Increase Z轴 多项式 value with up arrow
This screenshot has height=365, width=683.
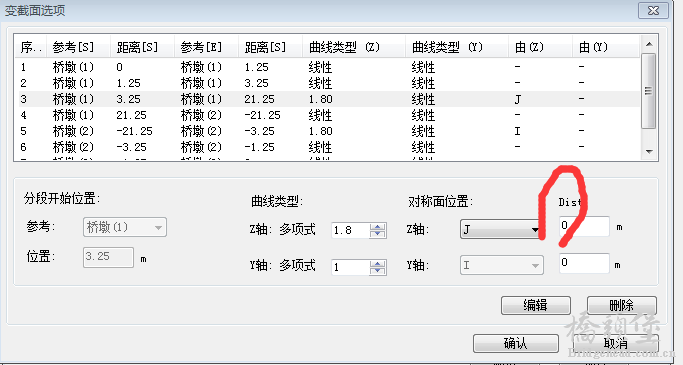[x=378, y=226]
